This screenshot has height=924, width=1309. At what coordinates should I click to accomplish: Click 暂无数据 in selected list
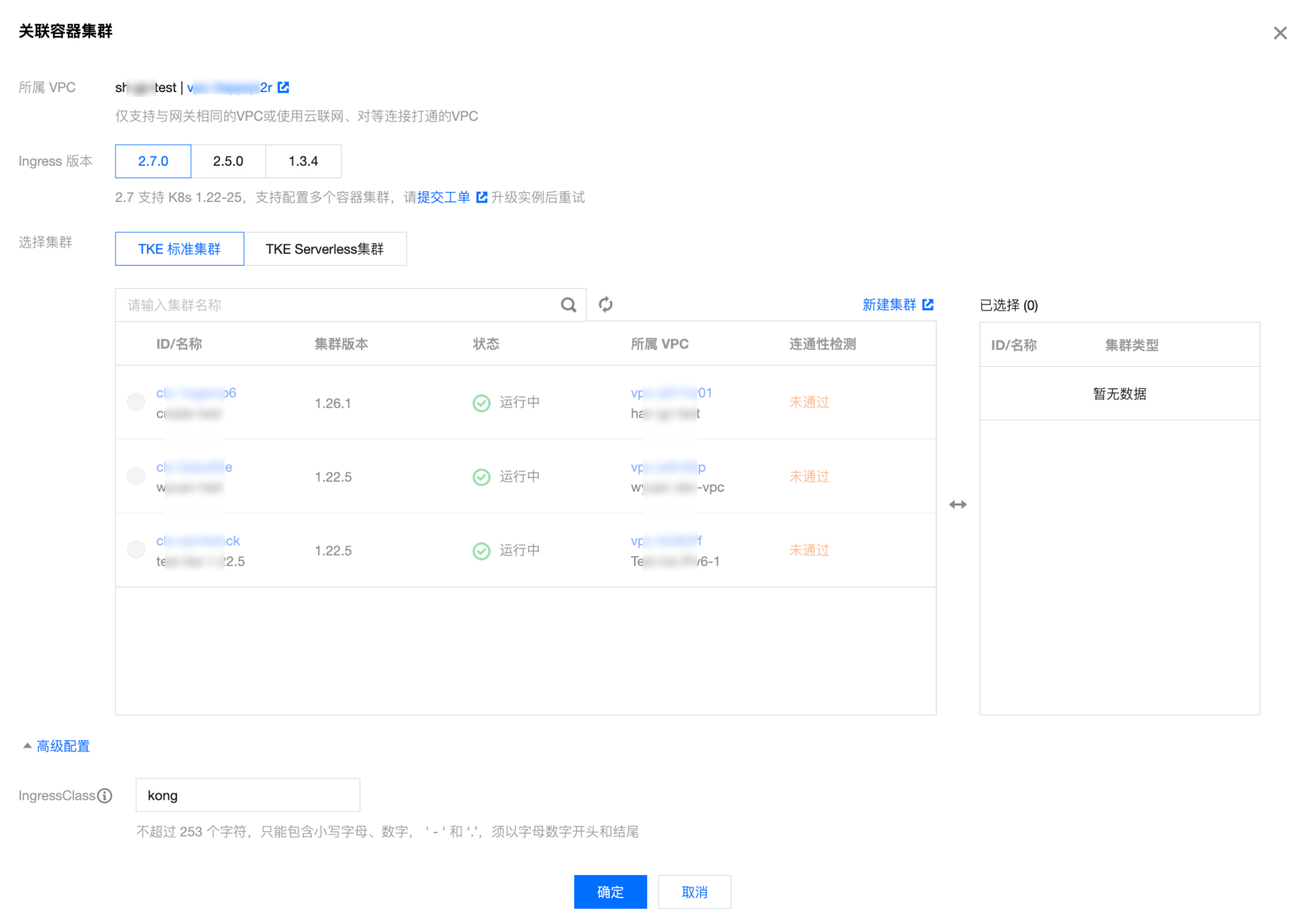pos(1119,393)
